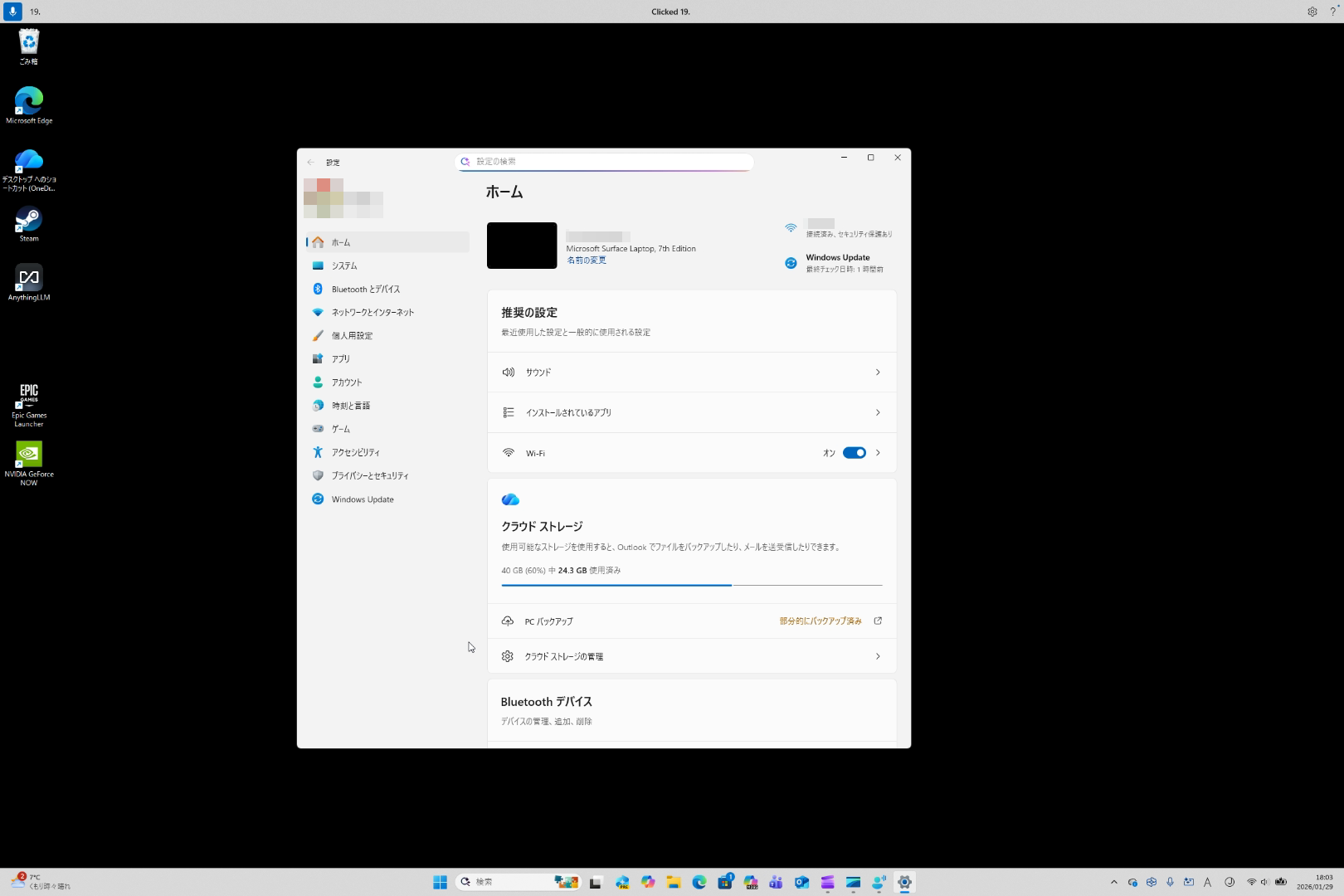Expand the サウンド settings row chevron

click(878, 373)
